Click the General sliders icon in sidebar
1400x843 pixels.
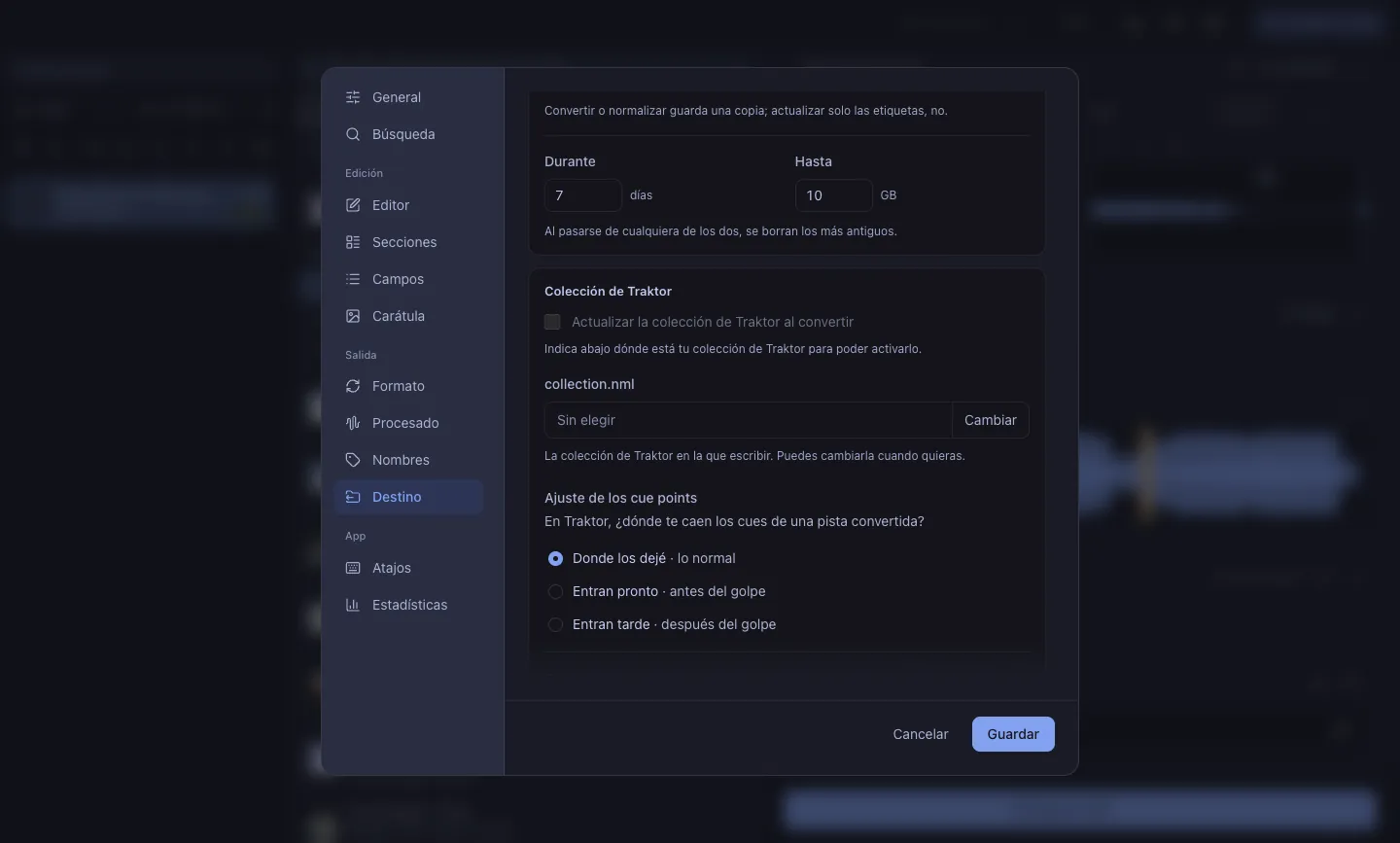(353, 97)
